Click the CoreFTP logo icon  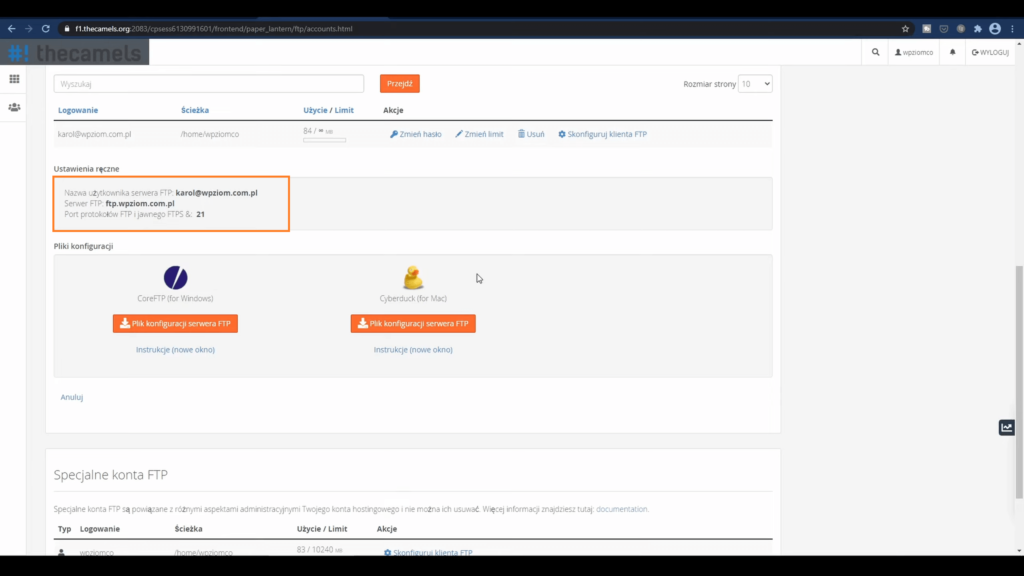pyautogui.click(x=175, y=277)
